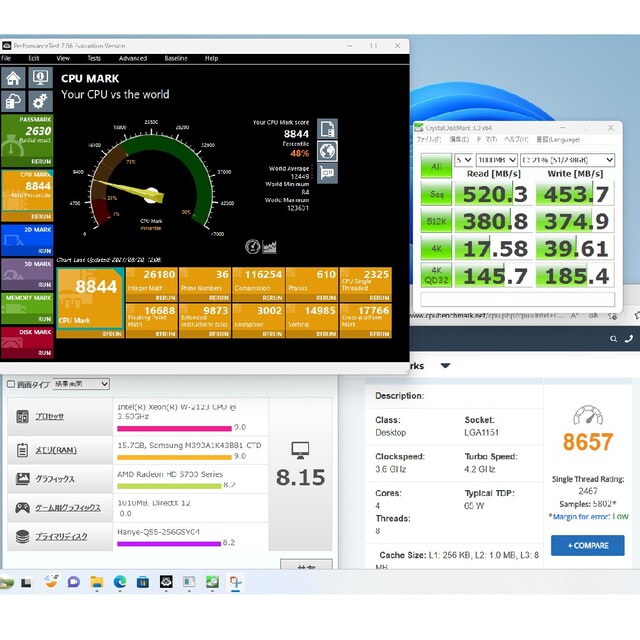Rerun the CPU Single Threaded test
The image size is (640, 640).
(x=379, y=298)
